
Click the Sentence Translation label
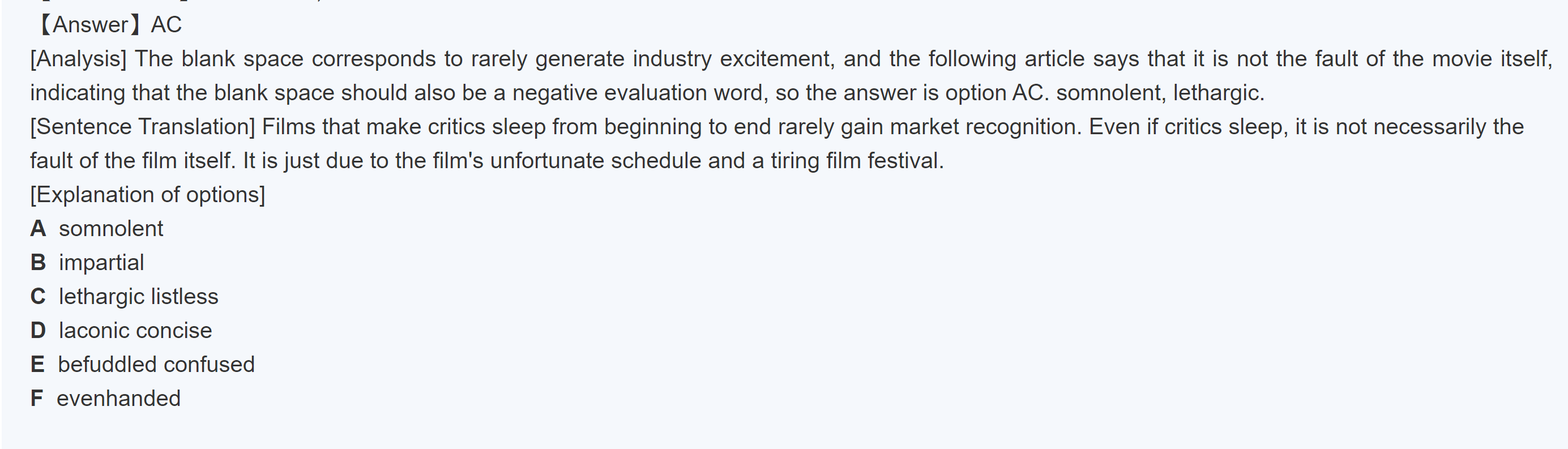[143, 127]
